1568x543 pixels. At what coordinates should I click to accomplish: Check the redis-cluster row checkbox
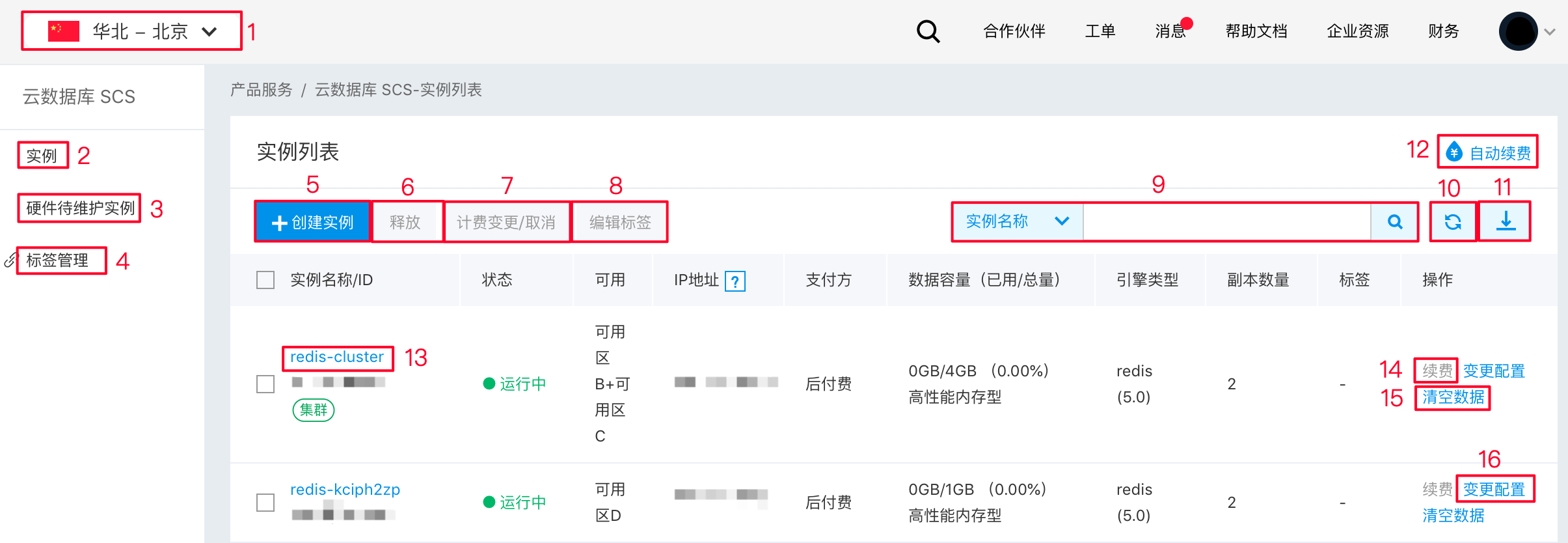(265, 384)
